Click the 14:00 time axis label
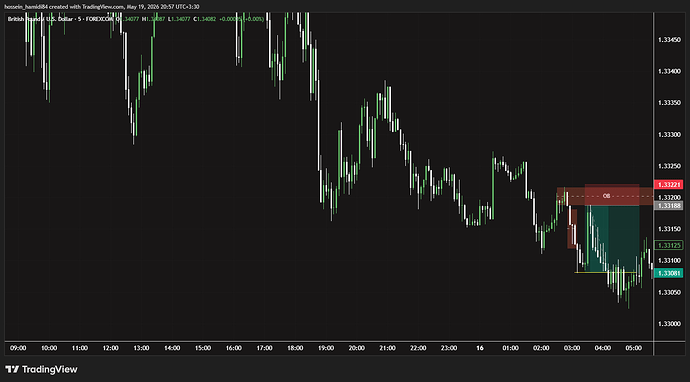 coord(172,348)
